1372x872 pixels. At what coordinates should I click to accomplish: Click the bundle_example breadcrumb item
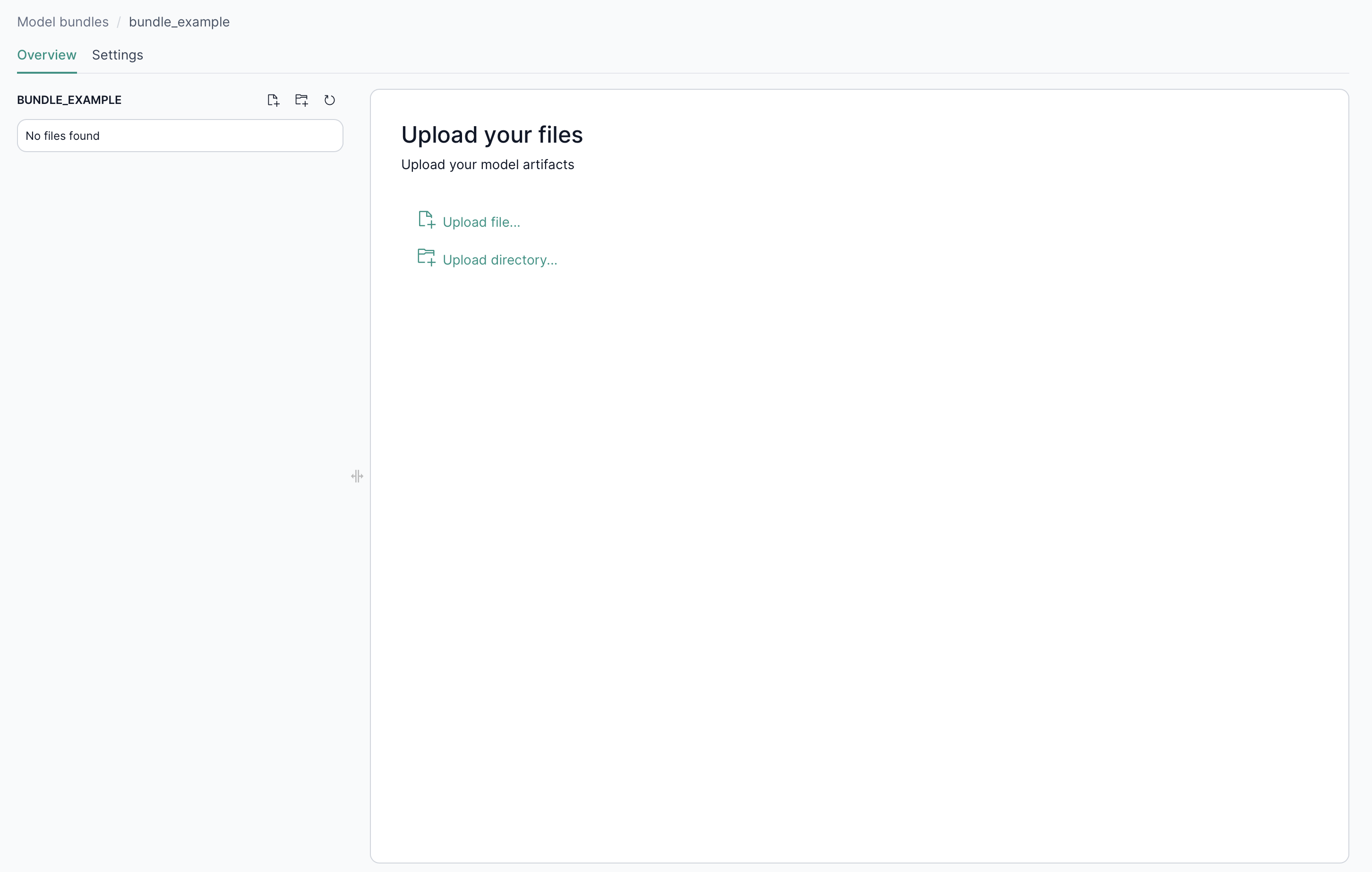click(179, 22)
